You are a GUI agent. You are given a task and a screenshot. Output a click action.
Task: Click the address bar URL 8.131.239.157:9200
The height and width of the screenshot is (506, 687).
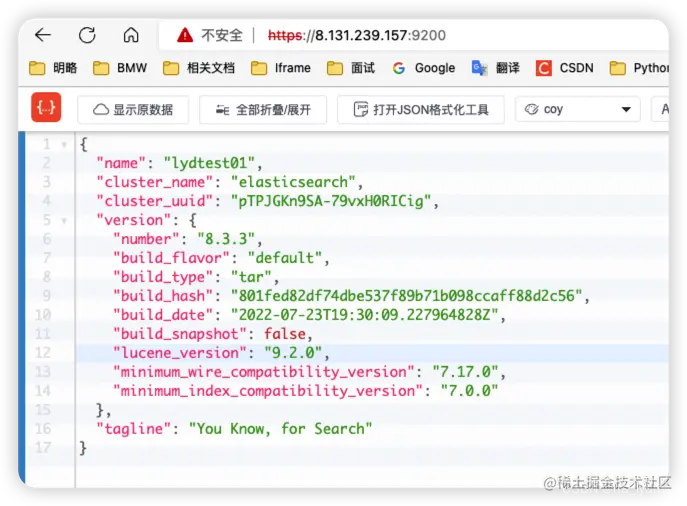click(357, 35)
